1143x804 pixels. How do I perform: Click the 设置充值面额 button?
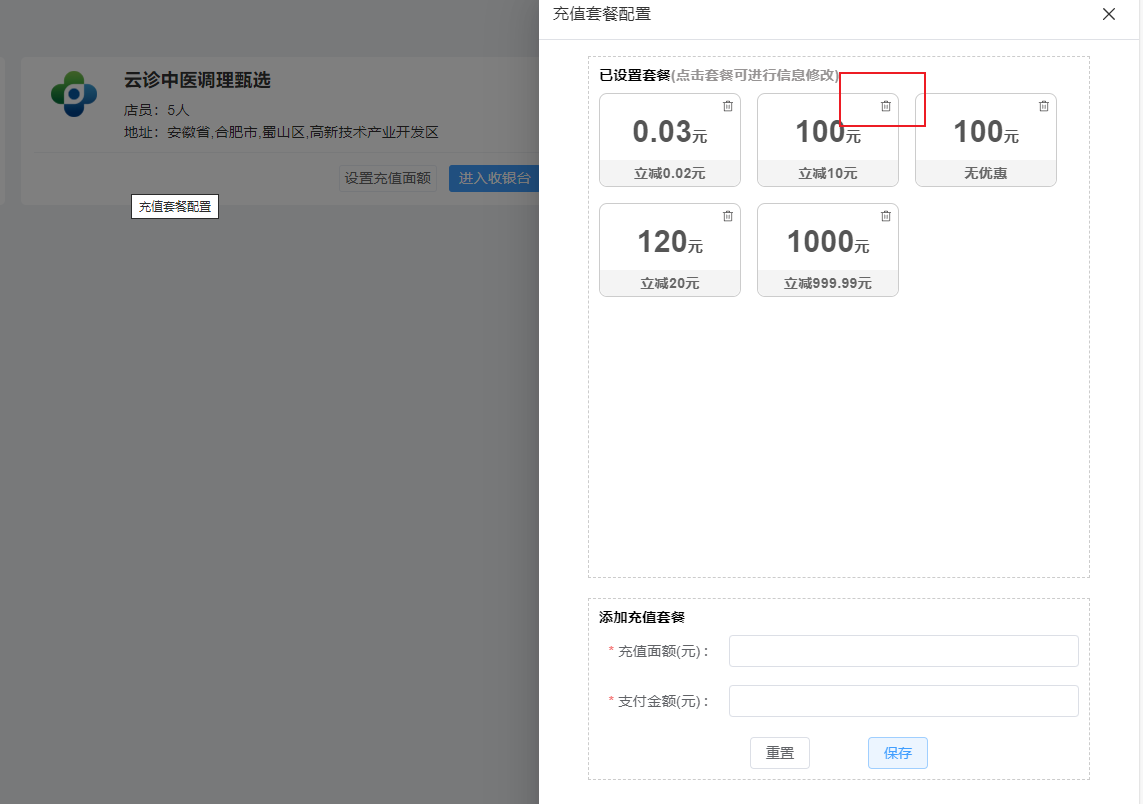coord(387,178)
